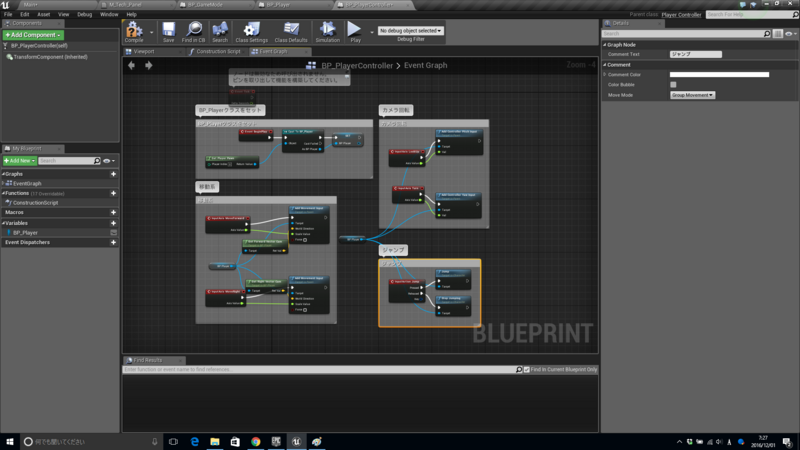Click the Compile toolbar icon
This screenshot has height=450, width=800.
coord(134,32)
